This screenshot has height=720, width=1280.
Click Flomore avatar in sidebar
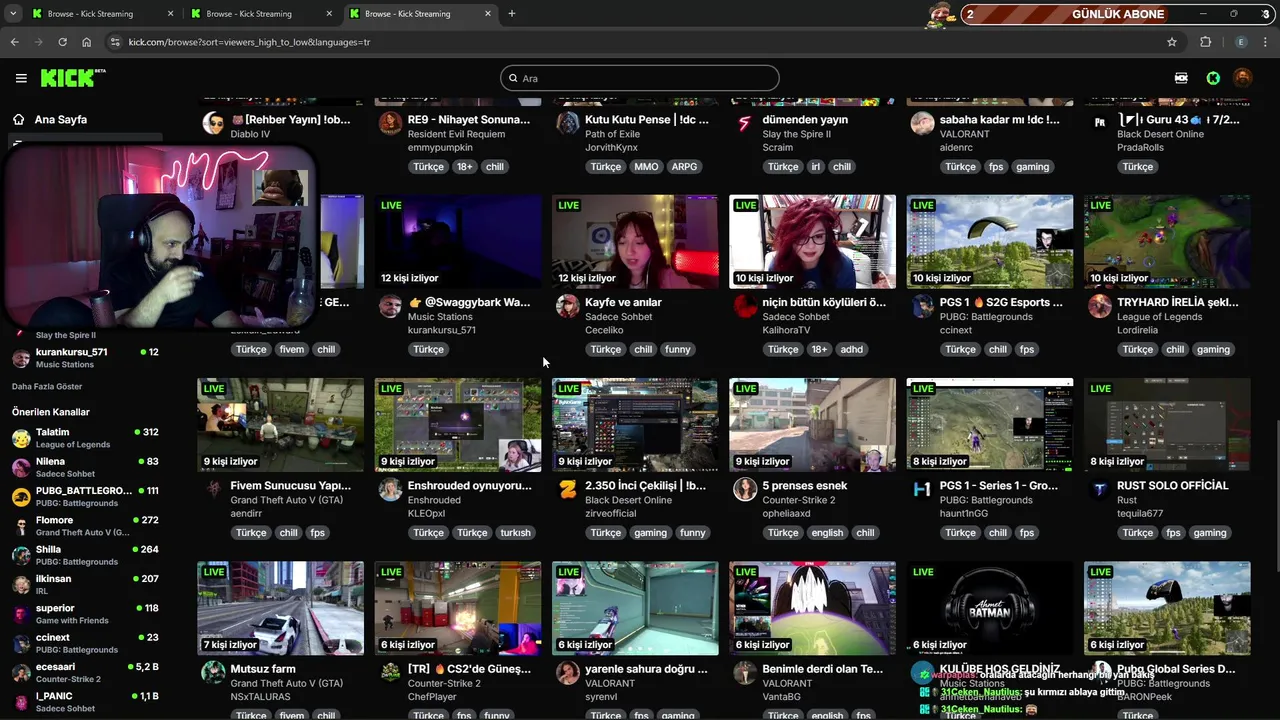[x=21, y=526]
